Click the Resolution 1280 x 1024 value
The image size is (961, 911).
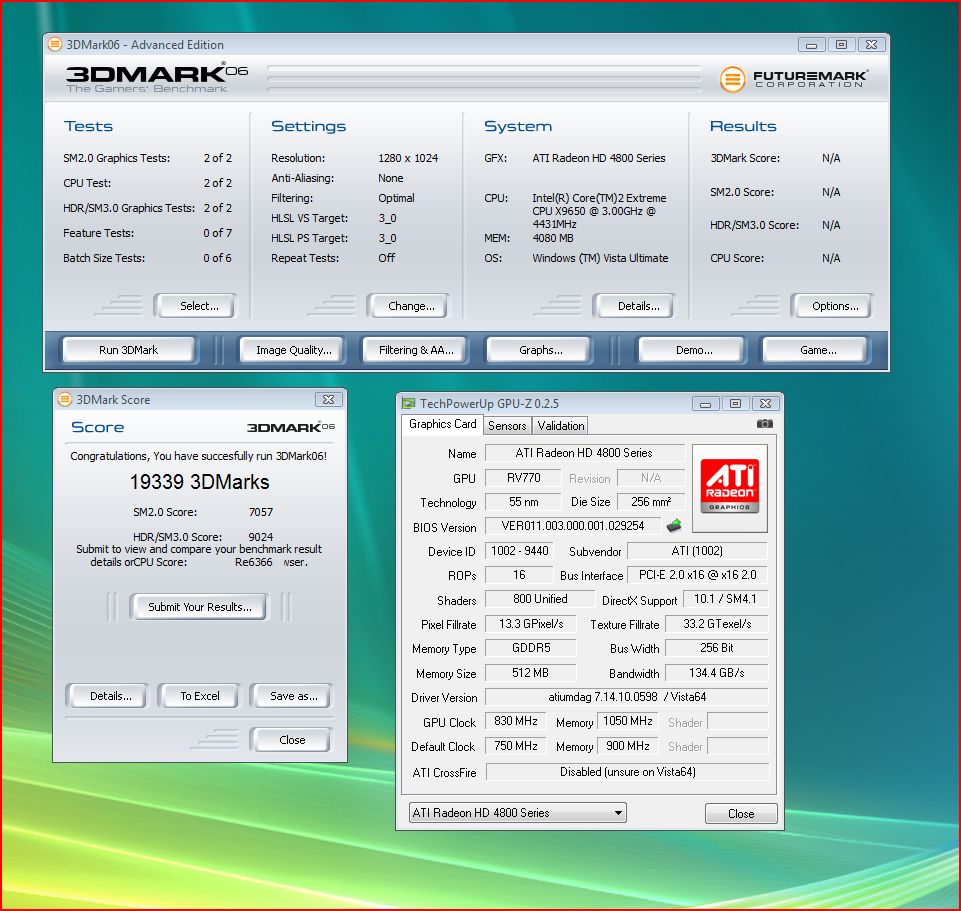pos(408,158)
